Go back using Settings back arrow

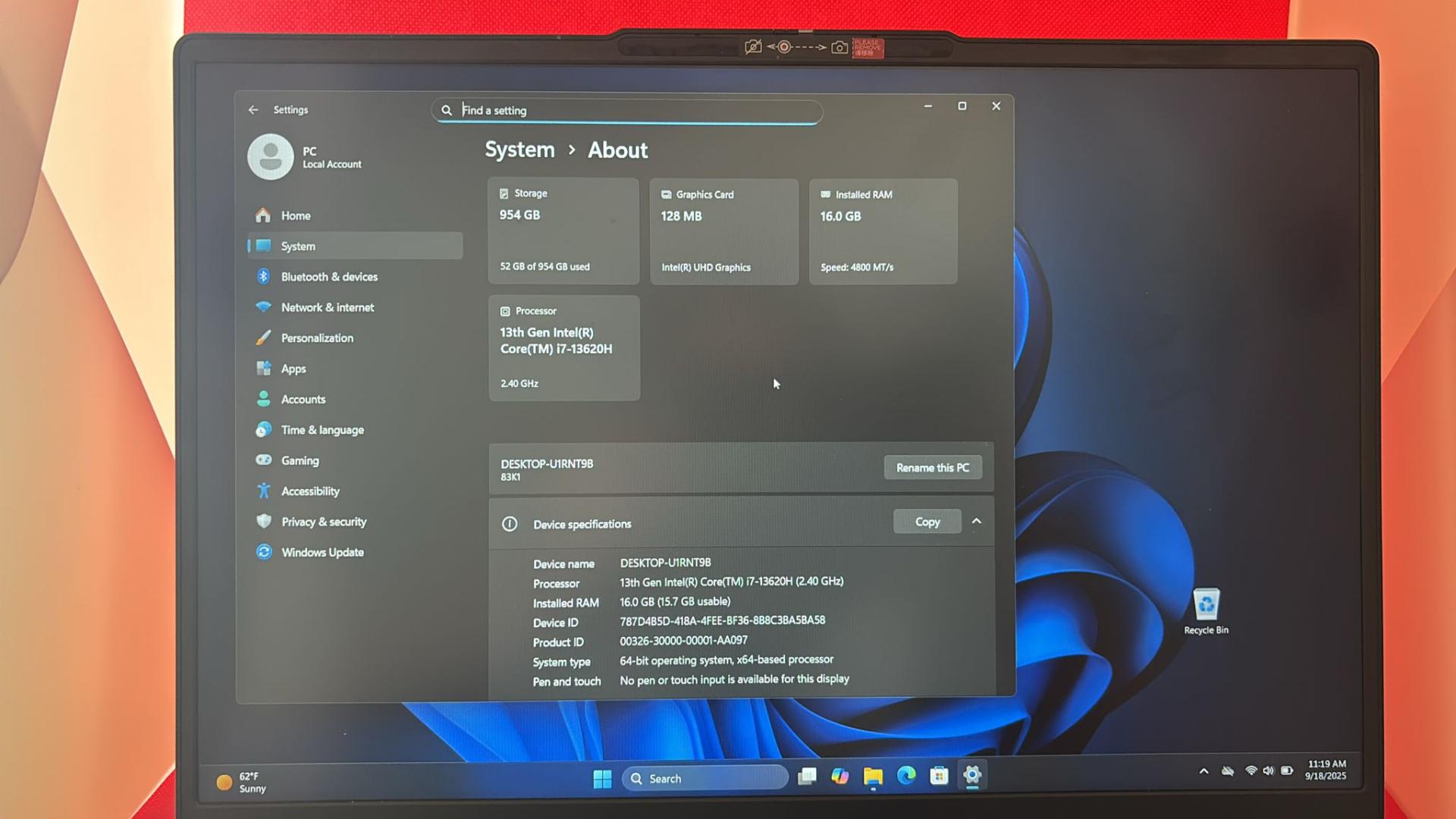pyautogui.click(x=253, y=110)
